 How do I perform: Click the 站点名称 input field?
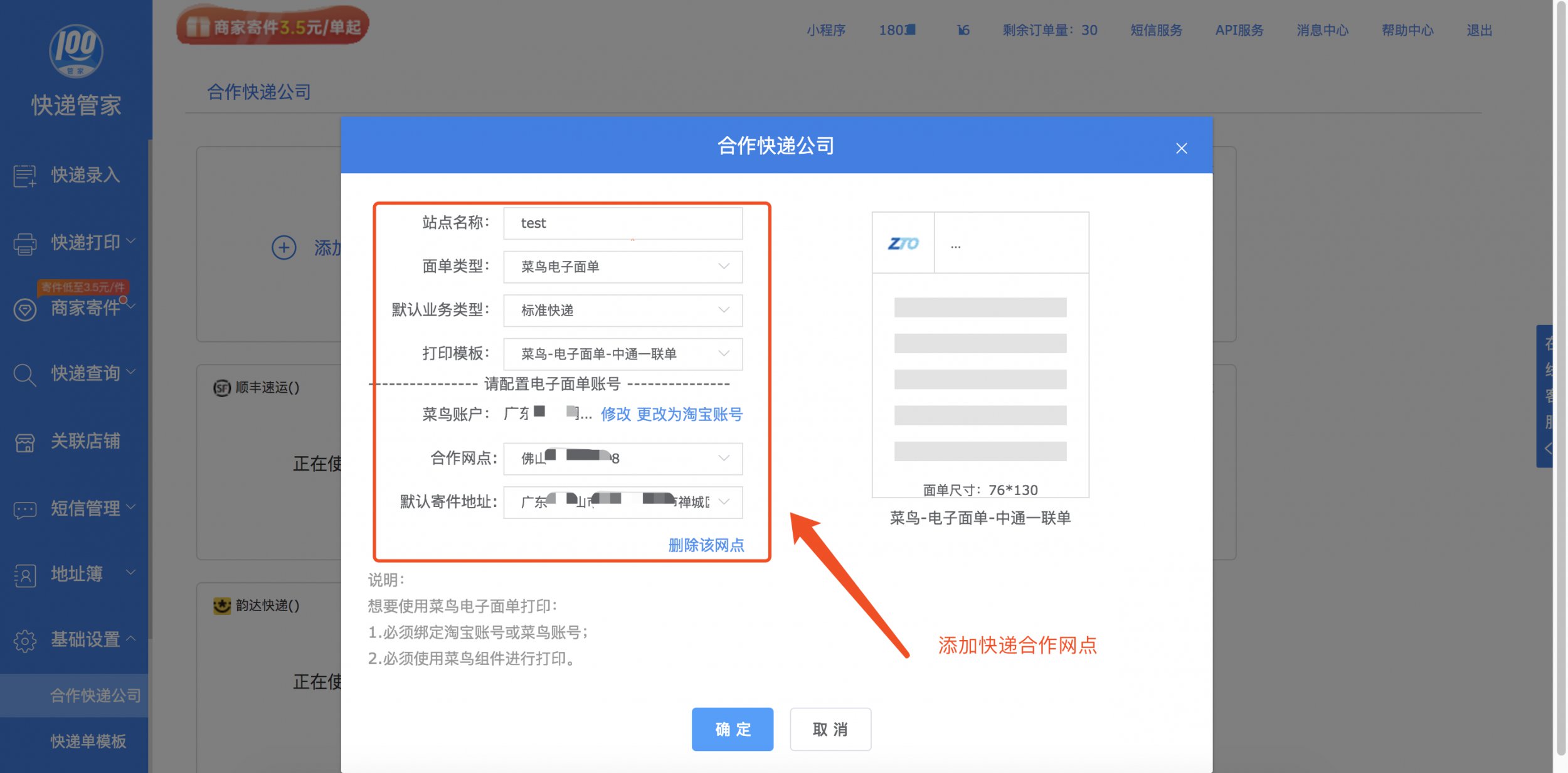point(623,223)
